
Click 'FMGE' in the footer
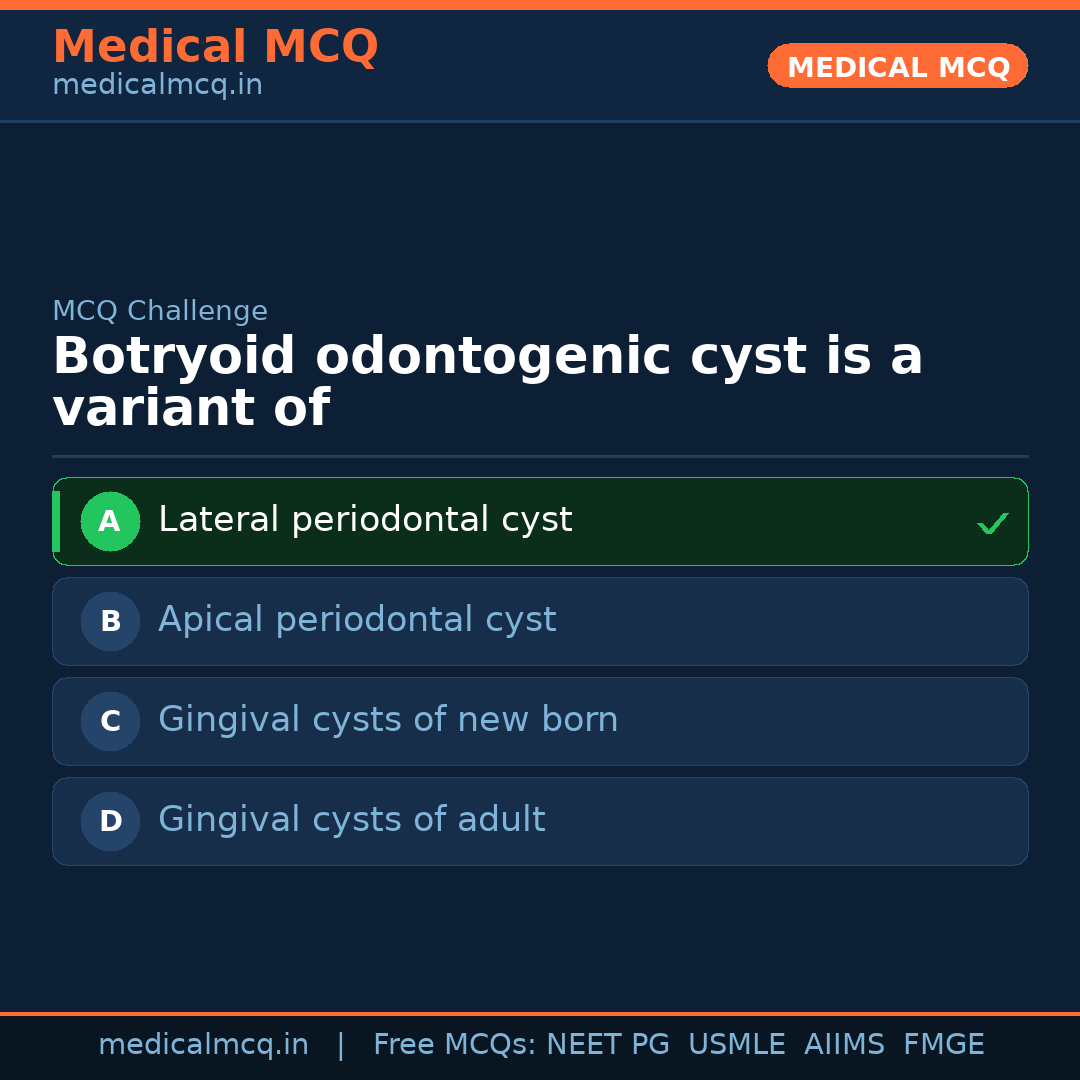tap(943, 1045)
